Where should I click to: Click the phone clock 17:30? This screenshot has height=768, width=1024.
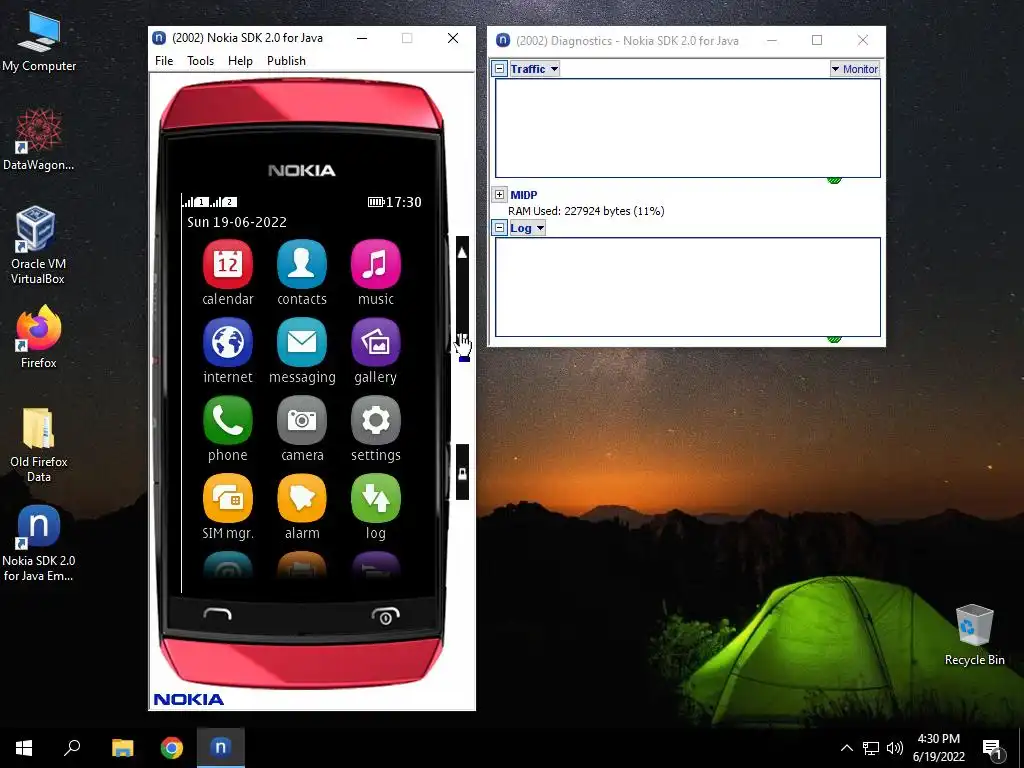point(404,202)
